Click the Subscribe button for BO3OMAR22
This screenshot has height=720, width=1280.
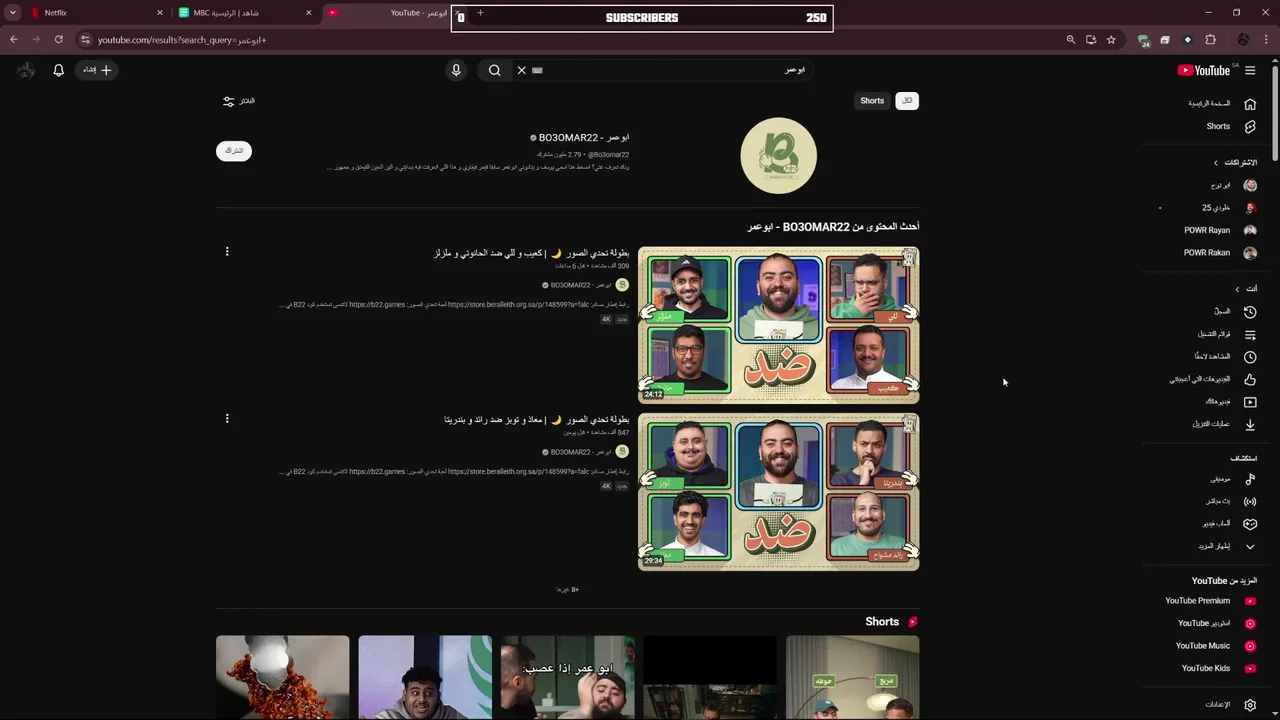pyautogui.click(x=234, y=151)
